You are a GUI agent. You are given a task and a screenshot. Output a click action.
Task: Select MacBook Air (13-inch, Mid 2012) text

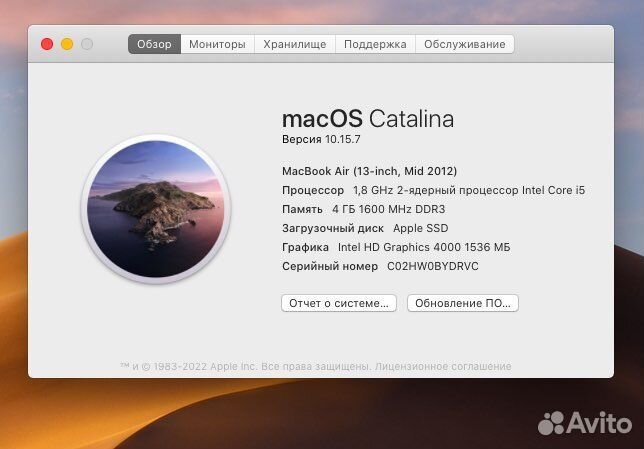369,171
